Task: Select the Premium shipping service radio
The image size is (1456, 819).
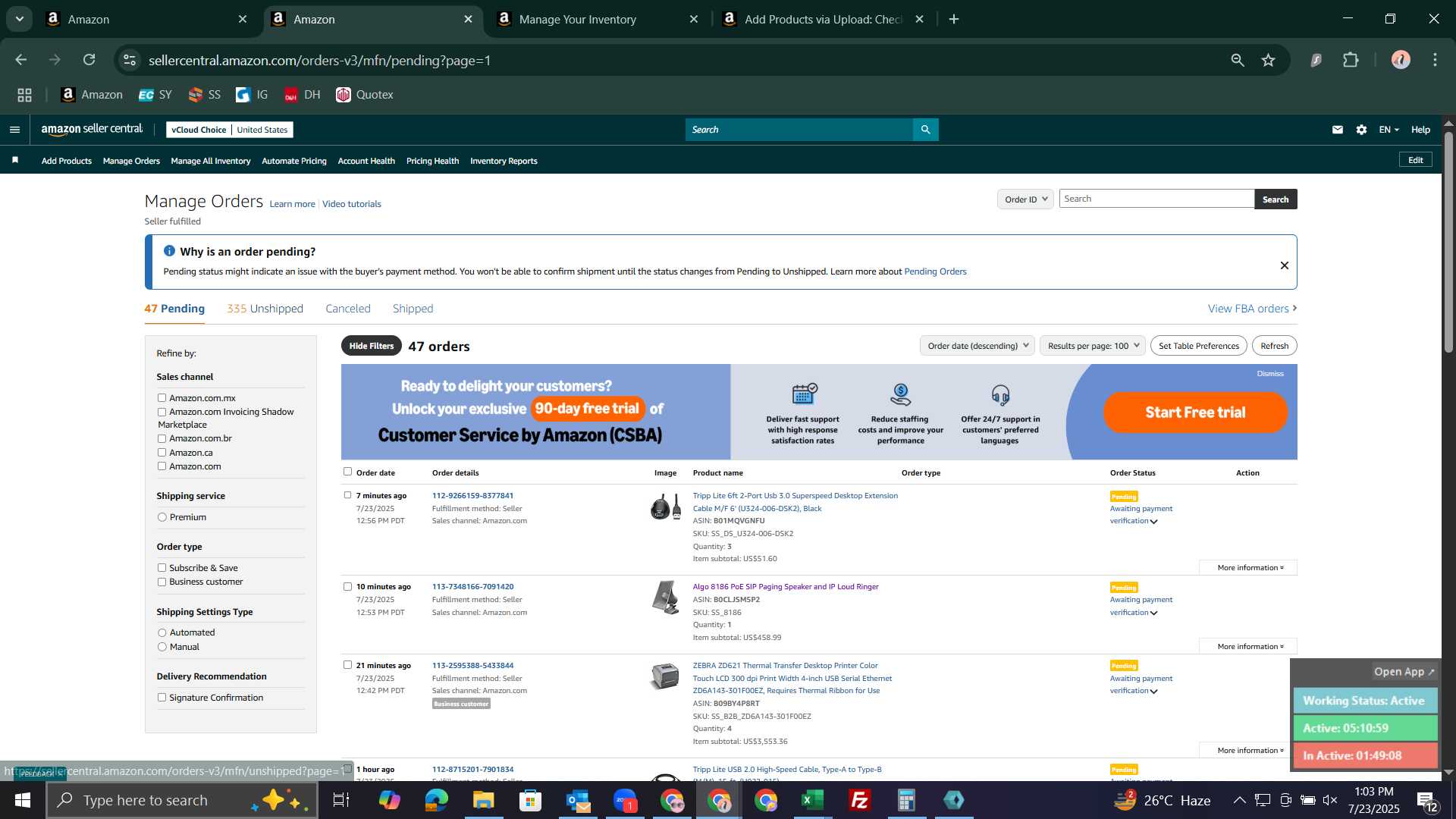Action: click(x=162, y=517)
